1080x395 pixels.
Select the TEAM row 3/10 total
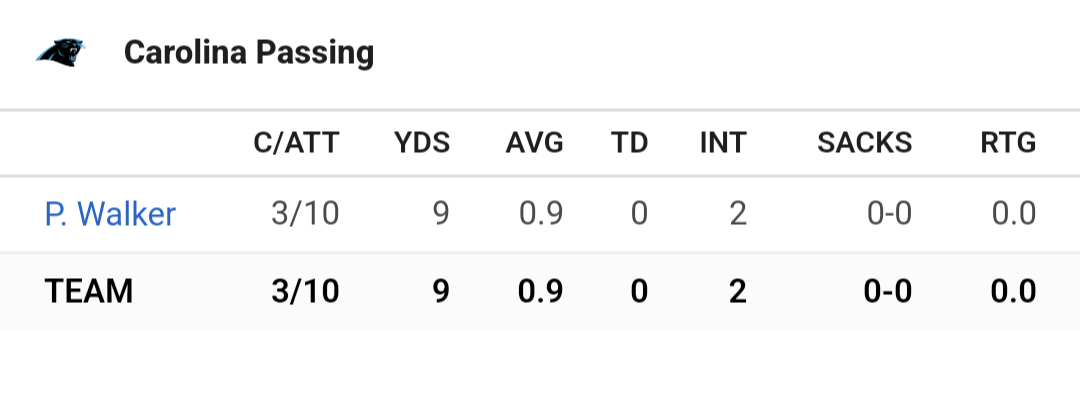click(305, 292)
